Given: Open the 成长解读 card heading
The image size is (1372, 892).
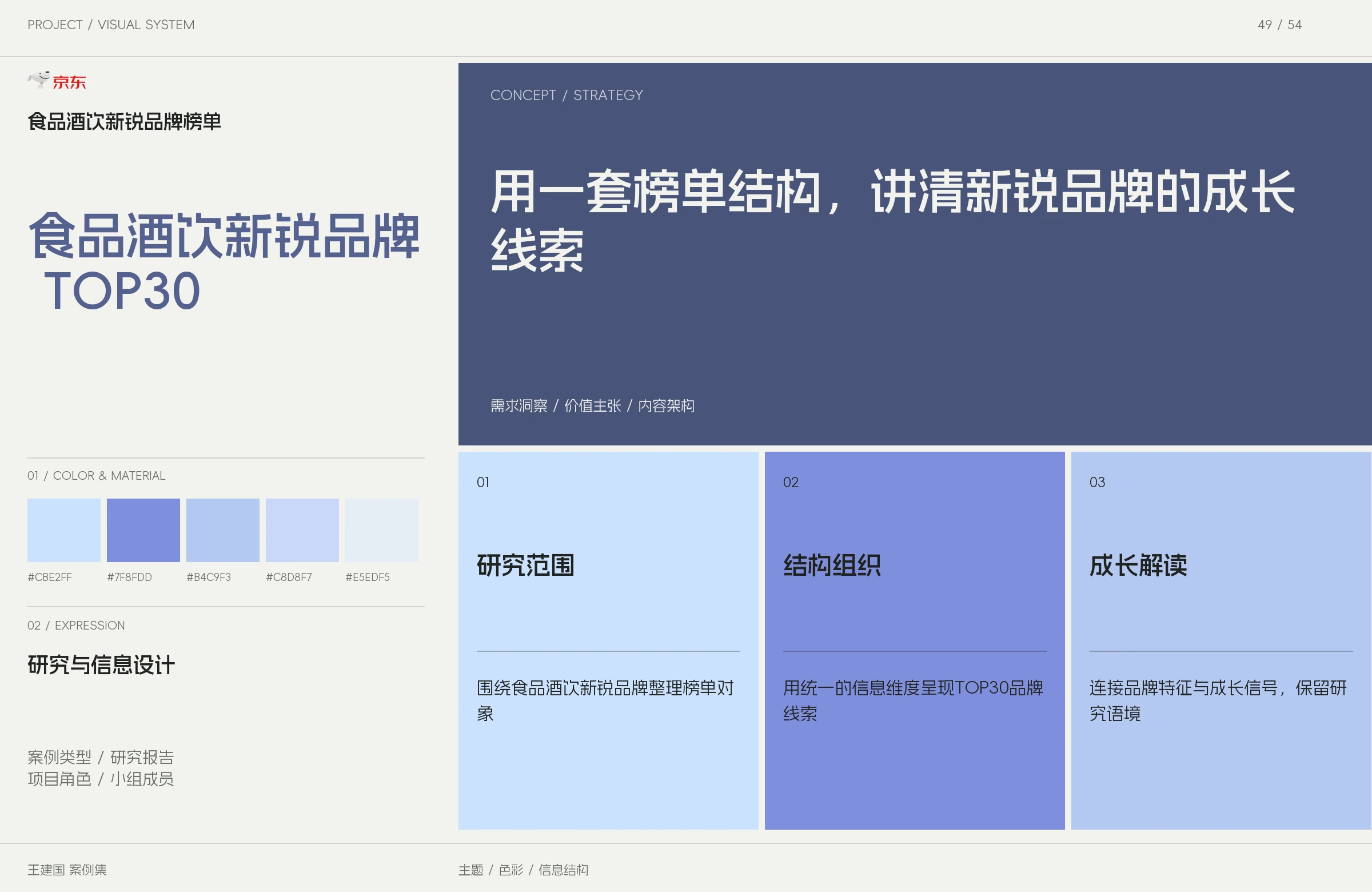Looking at the screenshot, I should pos(1139,565).
